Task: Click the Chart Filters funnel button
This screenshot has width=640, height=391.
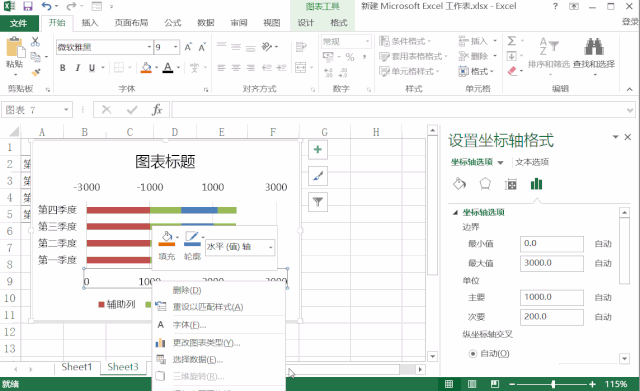Action: coord(318,202)
